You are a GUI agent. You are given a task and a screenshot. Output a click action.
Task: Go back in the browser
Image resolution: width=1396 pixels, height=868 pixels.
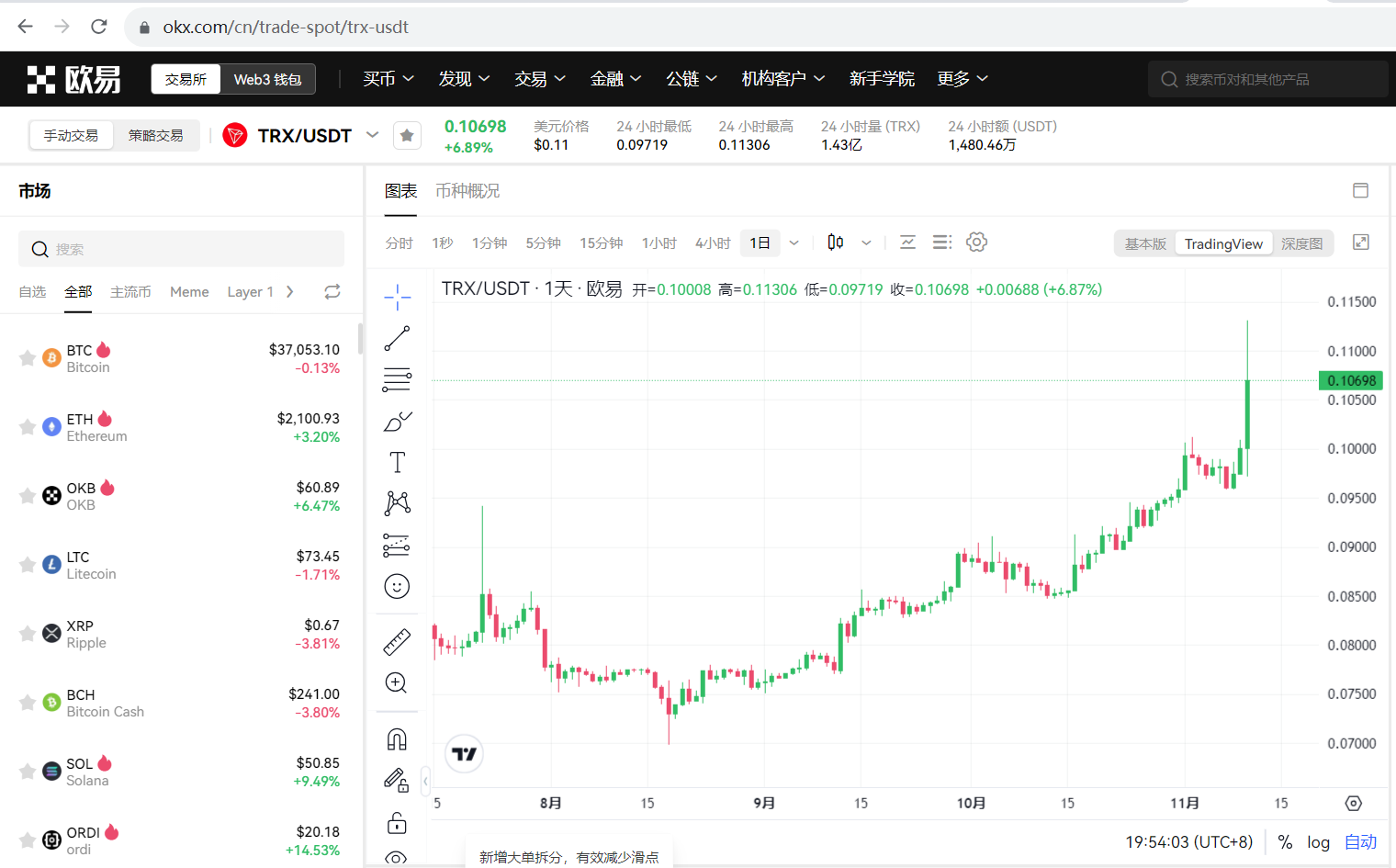click(25, 27)
